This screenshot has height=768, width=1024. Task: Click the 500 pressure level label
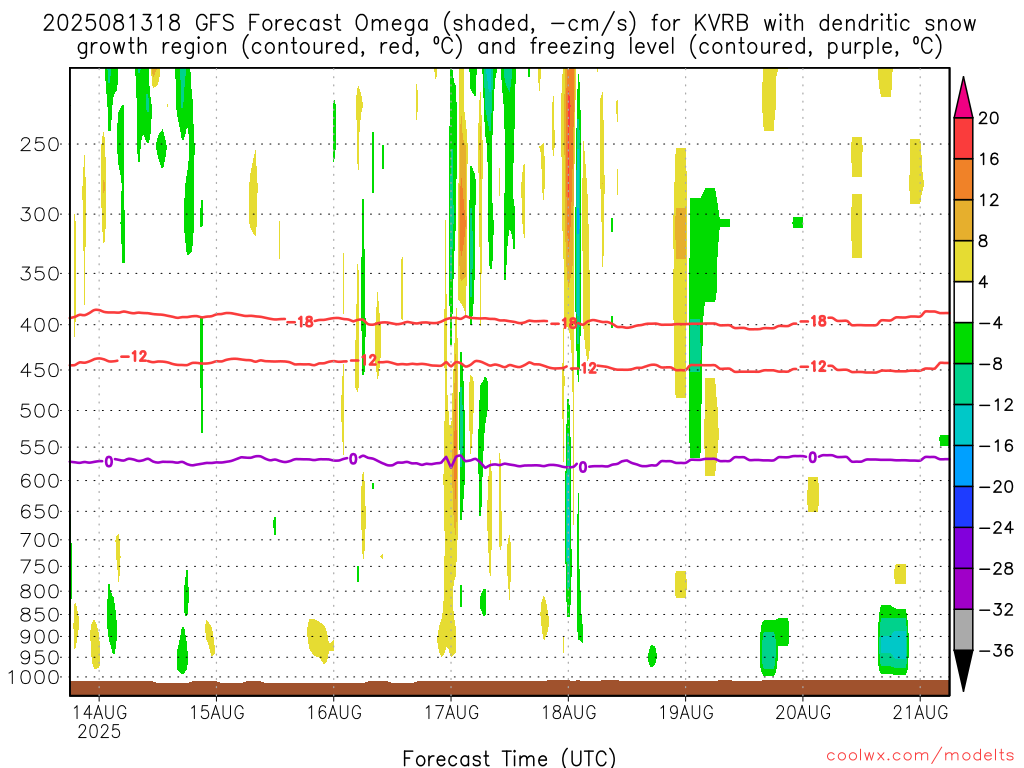click(40, 411)
